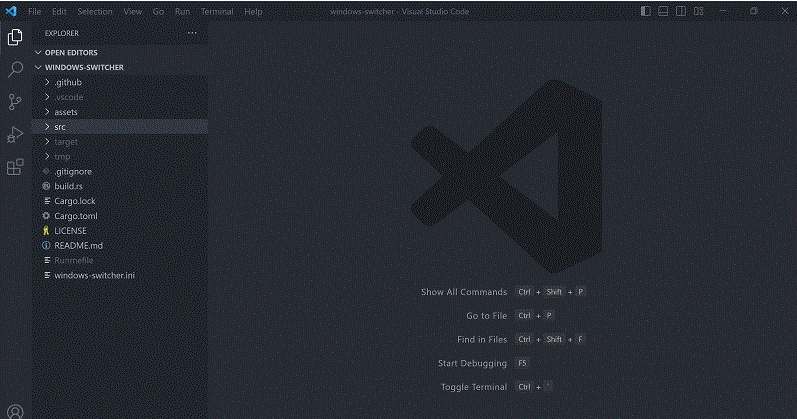
Task: Open the Selection menu
Action: point(95,11)
